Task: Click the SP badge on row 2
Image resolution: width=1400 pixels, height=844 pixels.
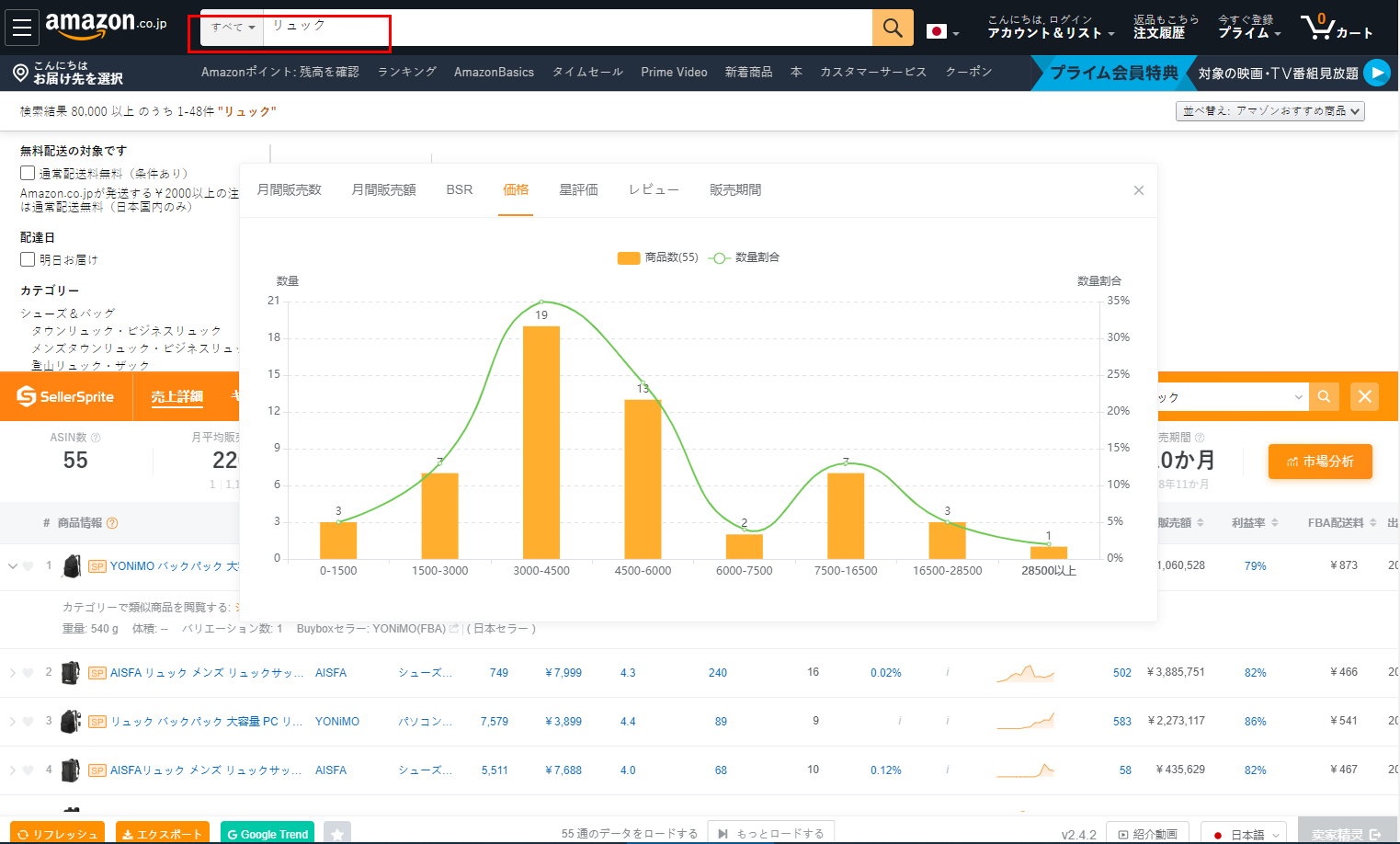Action: click(x=97, y=673)
